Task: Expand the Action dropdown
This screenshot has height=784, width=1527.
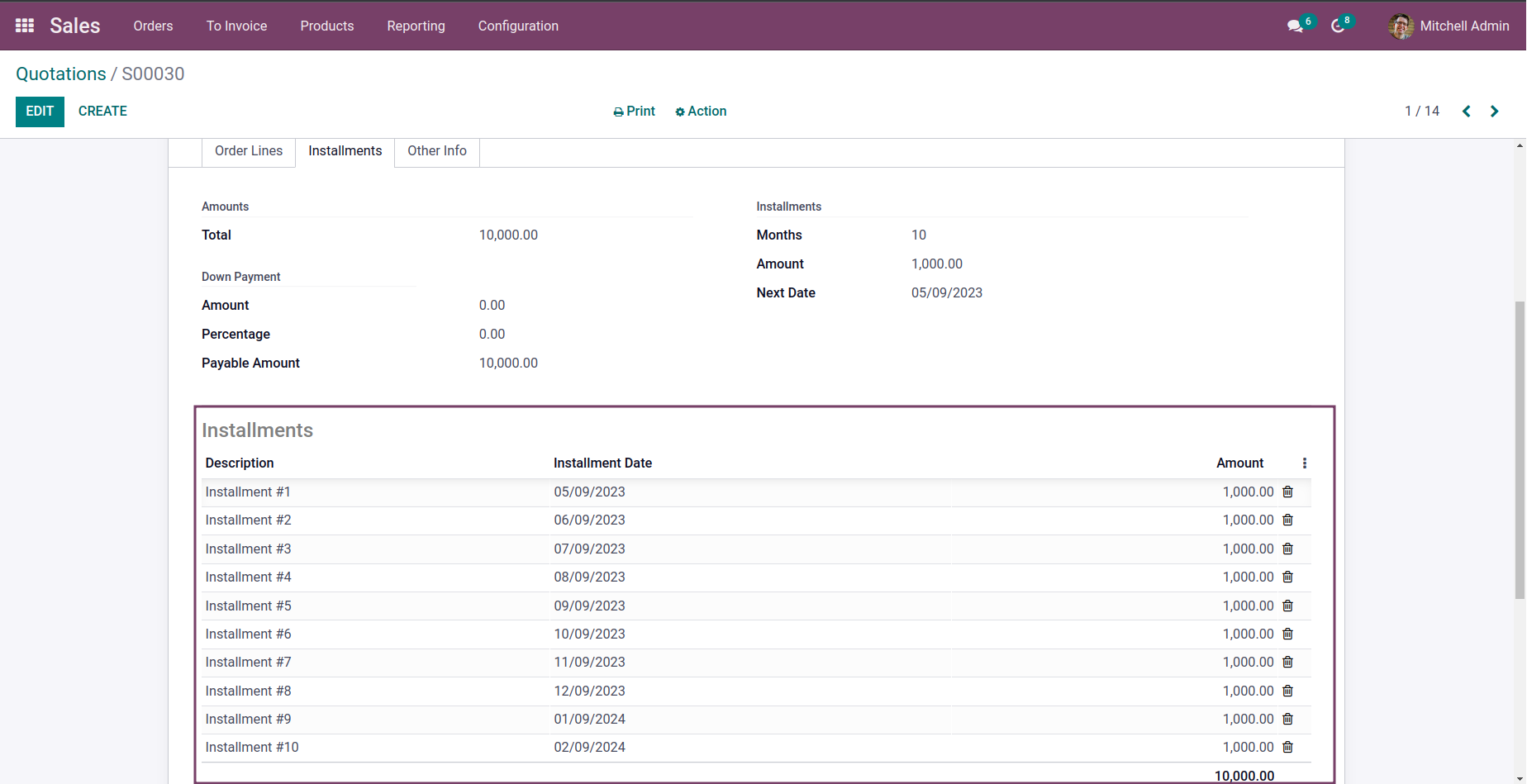Action: click(x=701, y=112)
